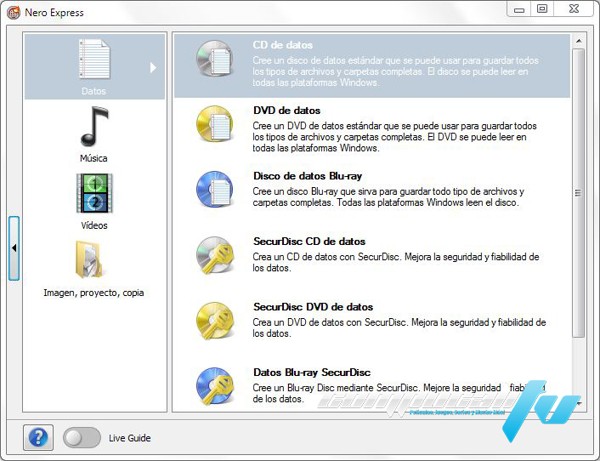Click the SecurDisc CD de datos description text

pos(396,262)
